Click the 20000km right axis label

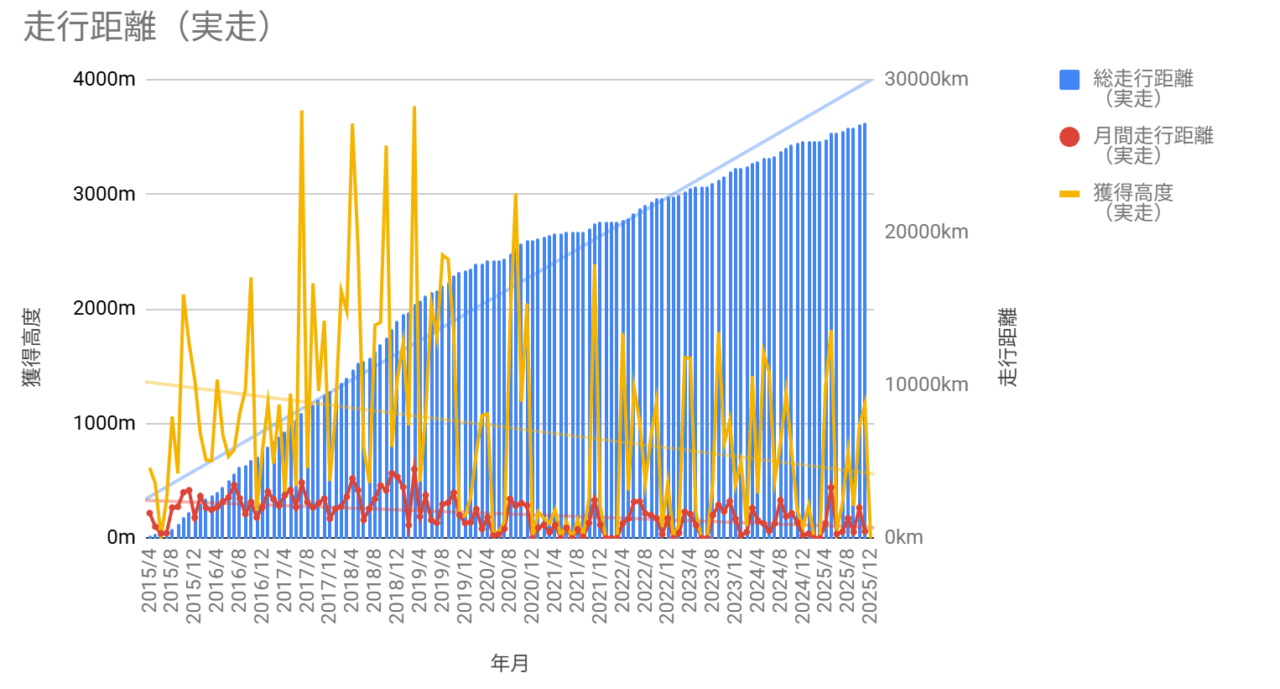(x=926, y=232)
